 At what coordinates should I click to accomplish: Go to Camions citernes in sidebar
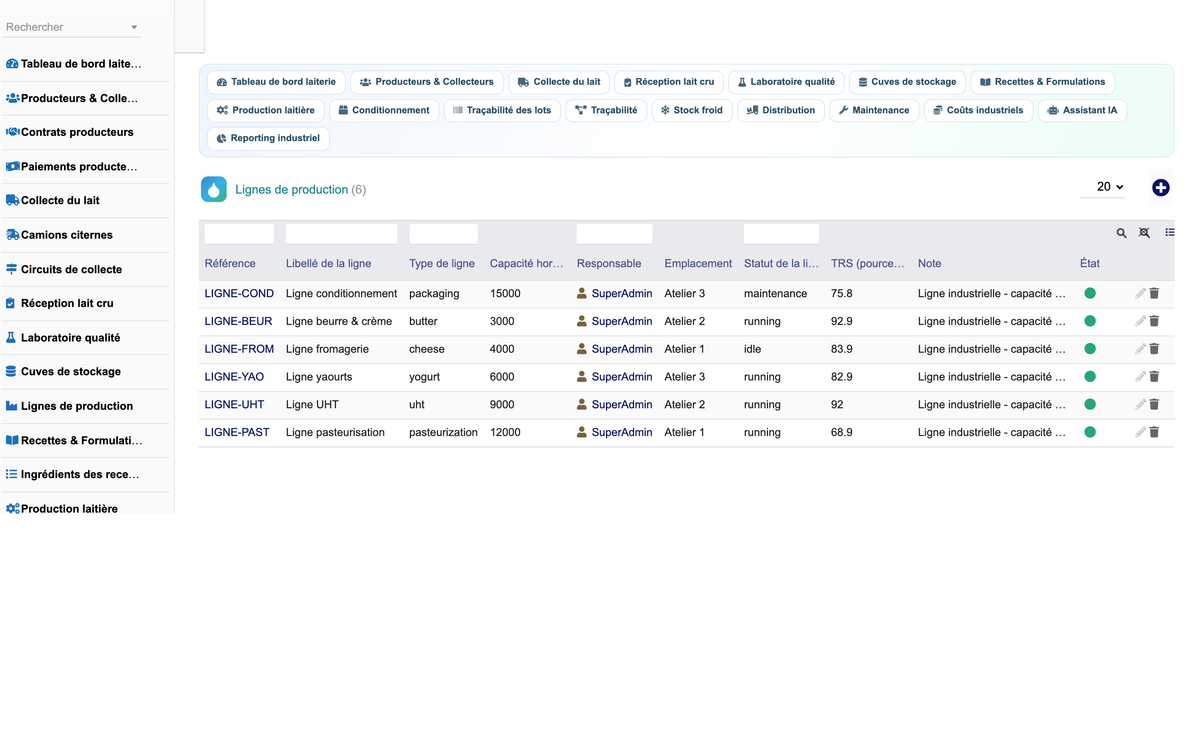(67, 235)
